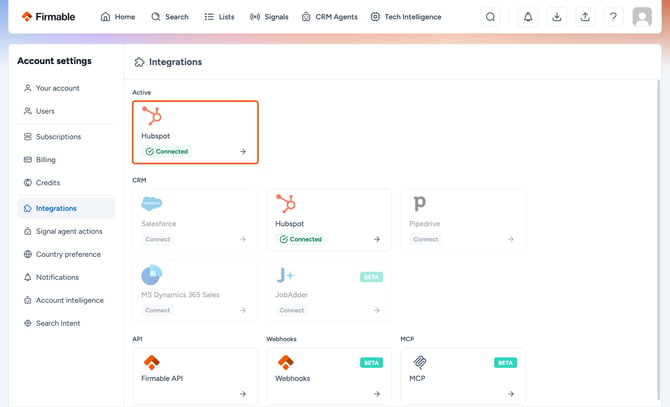Click the upload icon in header
Image resolution: width=670 pixels, height=407 pixels.
(x=585, y=17)
